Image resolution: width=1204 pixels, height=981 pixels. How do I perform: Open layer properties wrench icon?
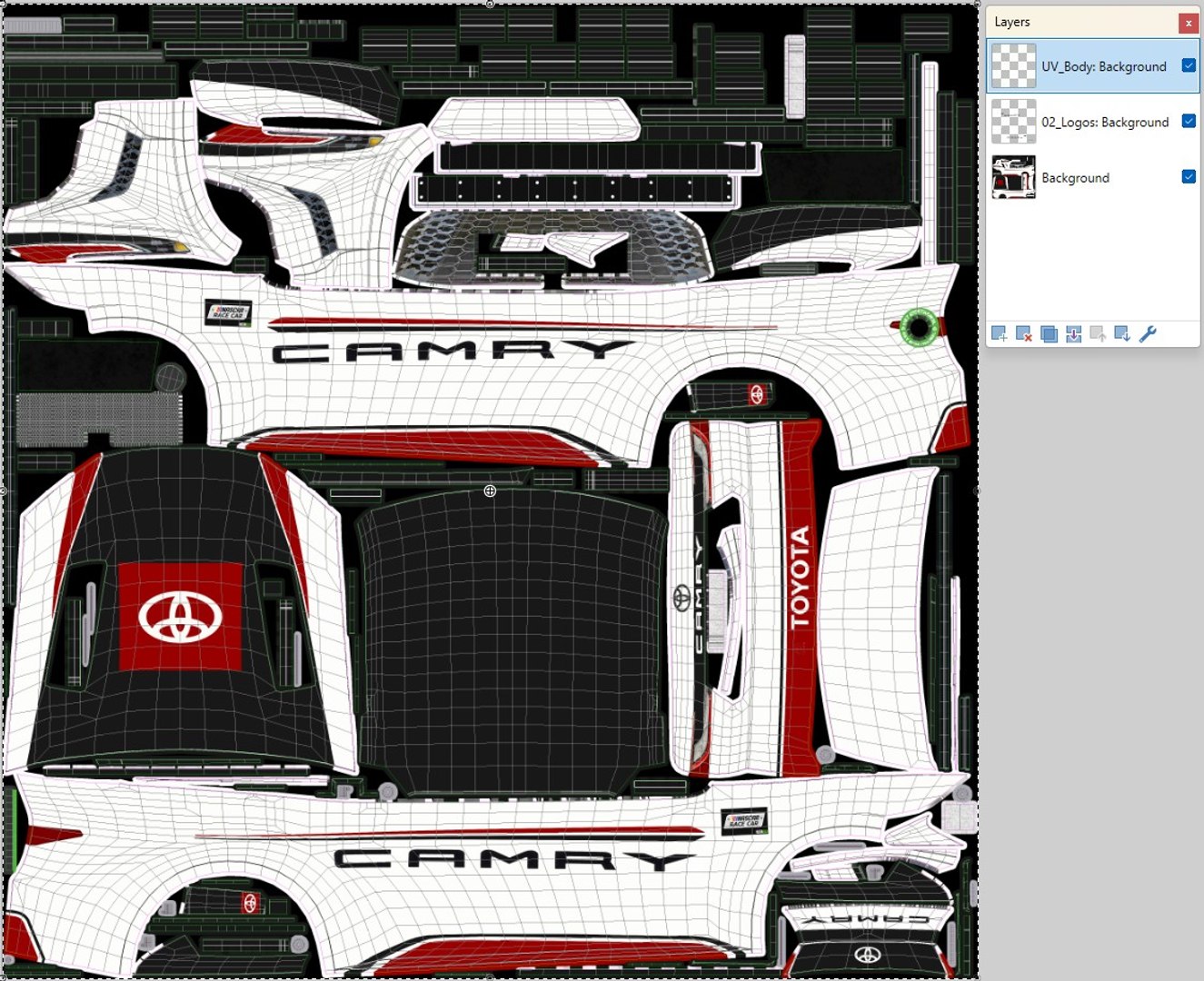(1148, 334)
